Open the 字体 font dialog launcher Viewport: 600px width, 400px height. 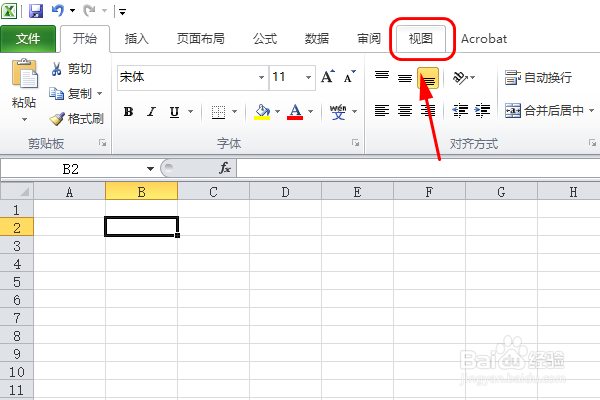(x=355, y=143)
